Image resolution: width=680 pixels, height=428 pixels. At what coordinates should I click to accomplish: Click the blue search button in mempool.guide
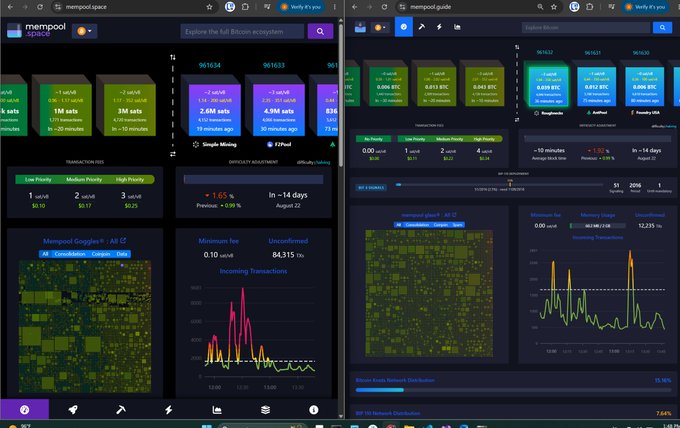(x=662, y=27)
